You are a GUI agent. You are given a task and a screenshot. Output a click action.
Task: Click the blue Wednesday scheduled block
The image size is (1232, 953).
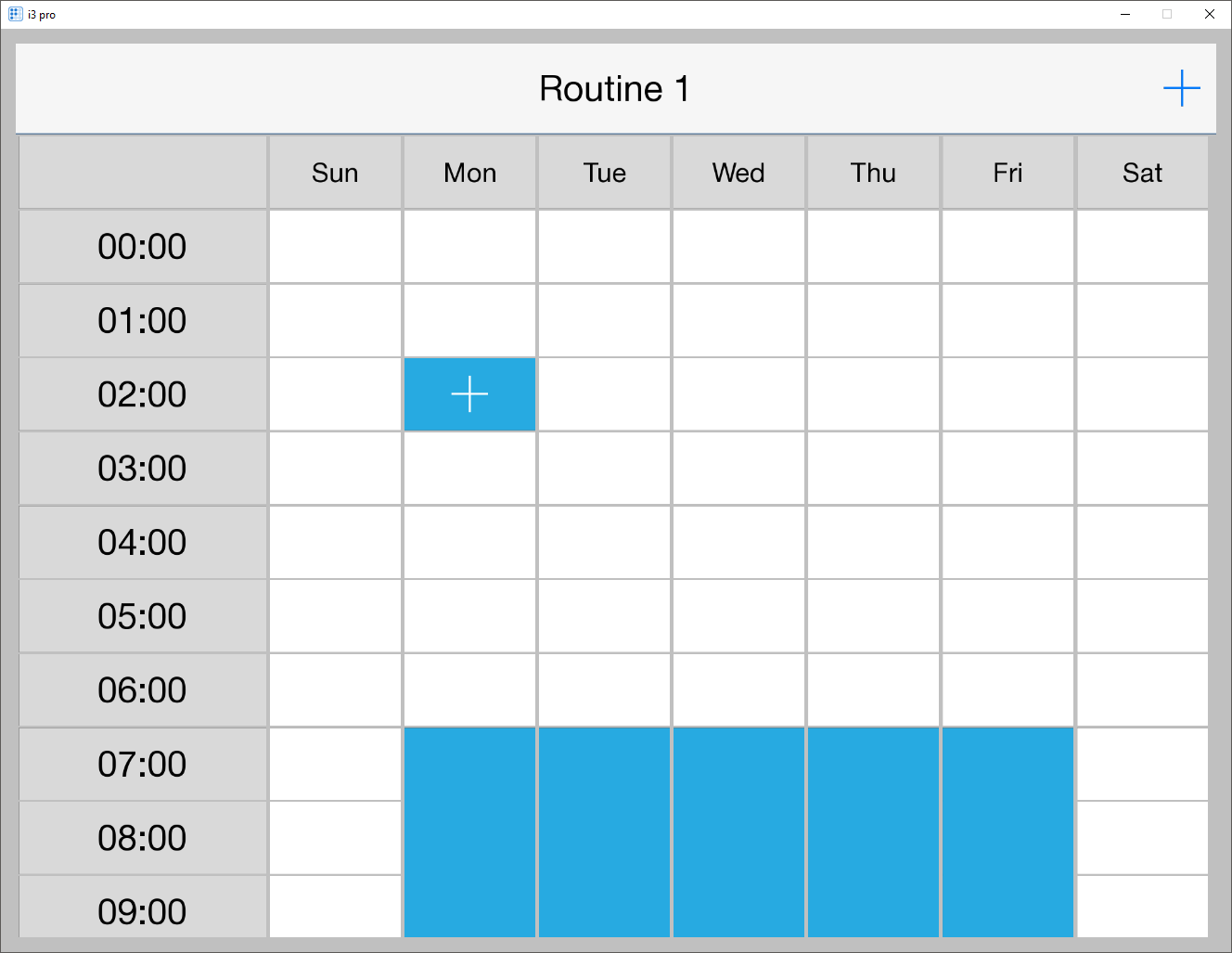pos(738,831)
